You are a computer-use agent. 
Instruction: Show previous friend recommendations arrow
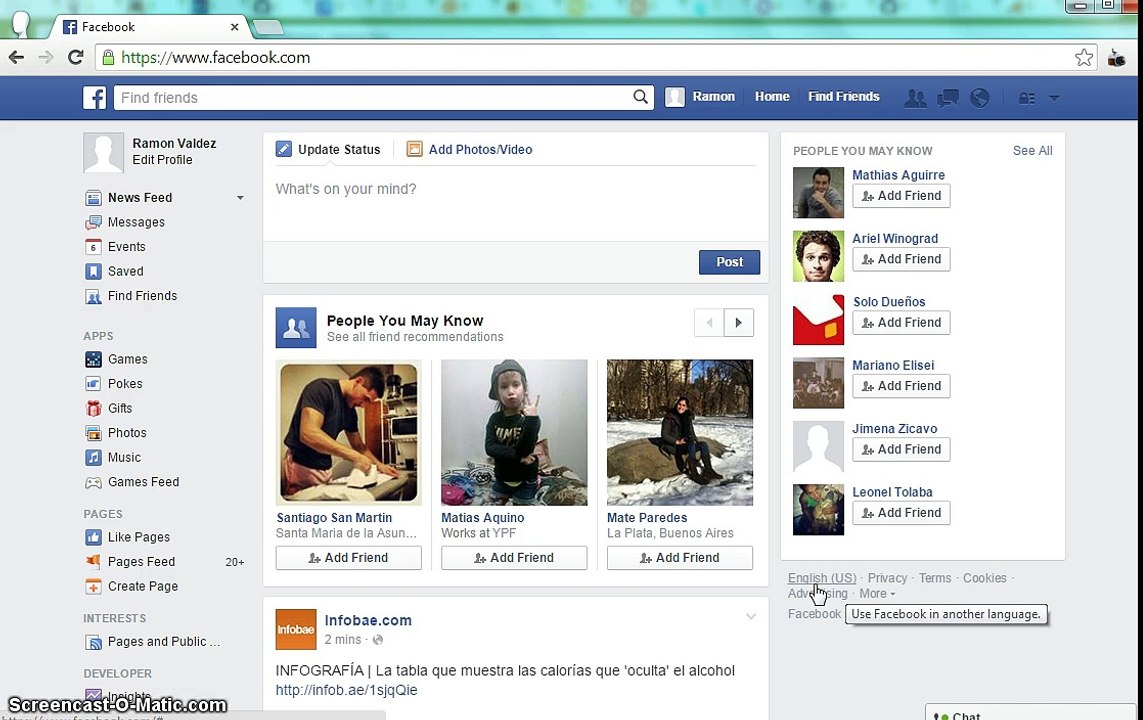click(709, 323)
